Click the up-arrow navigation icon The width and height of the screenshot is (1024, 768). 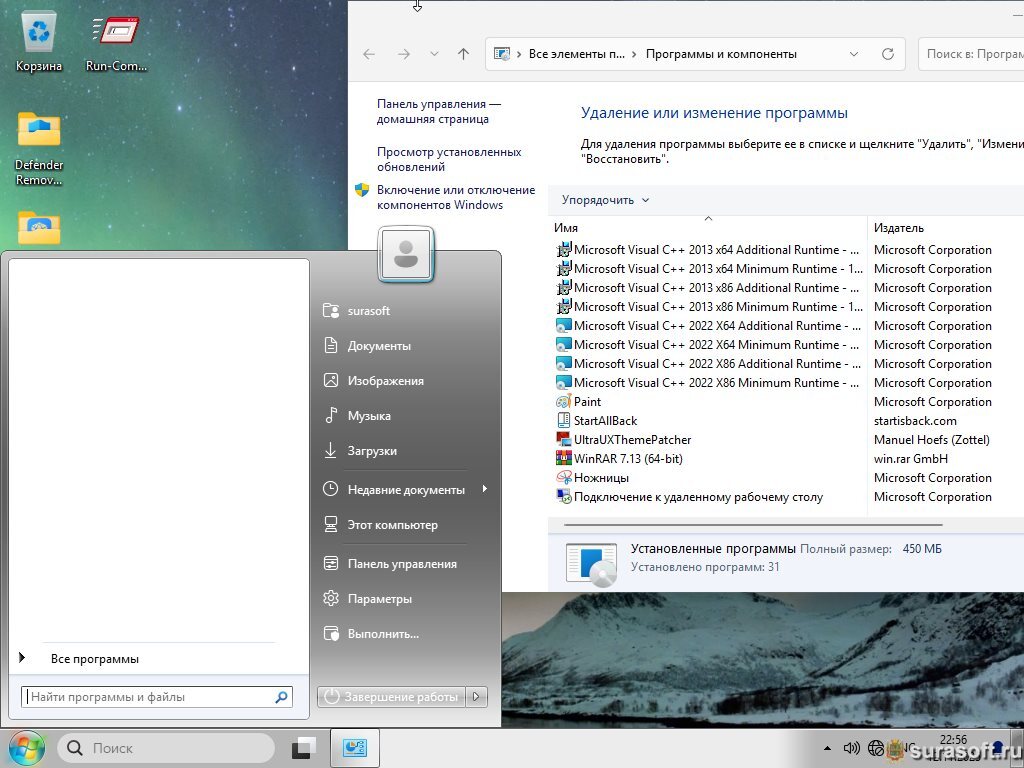click(x=463, y=54)
